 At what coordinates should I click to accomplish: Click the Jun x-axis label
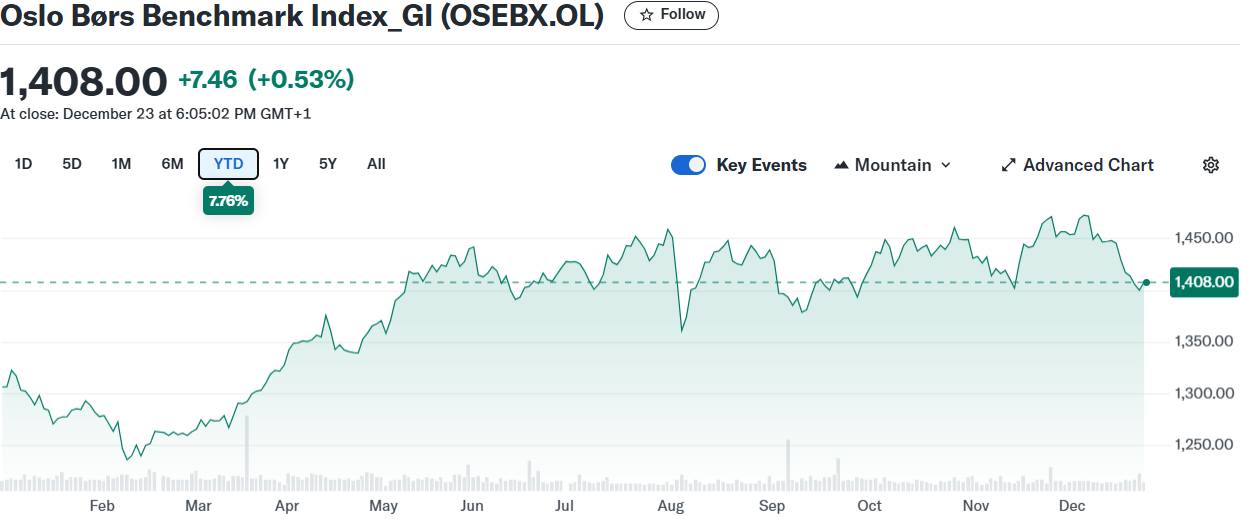[x=472, y=506]
